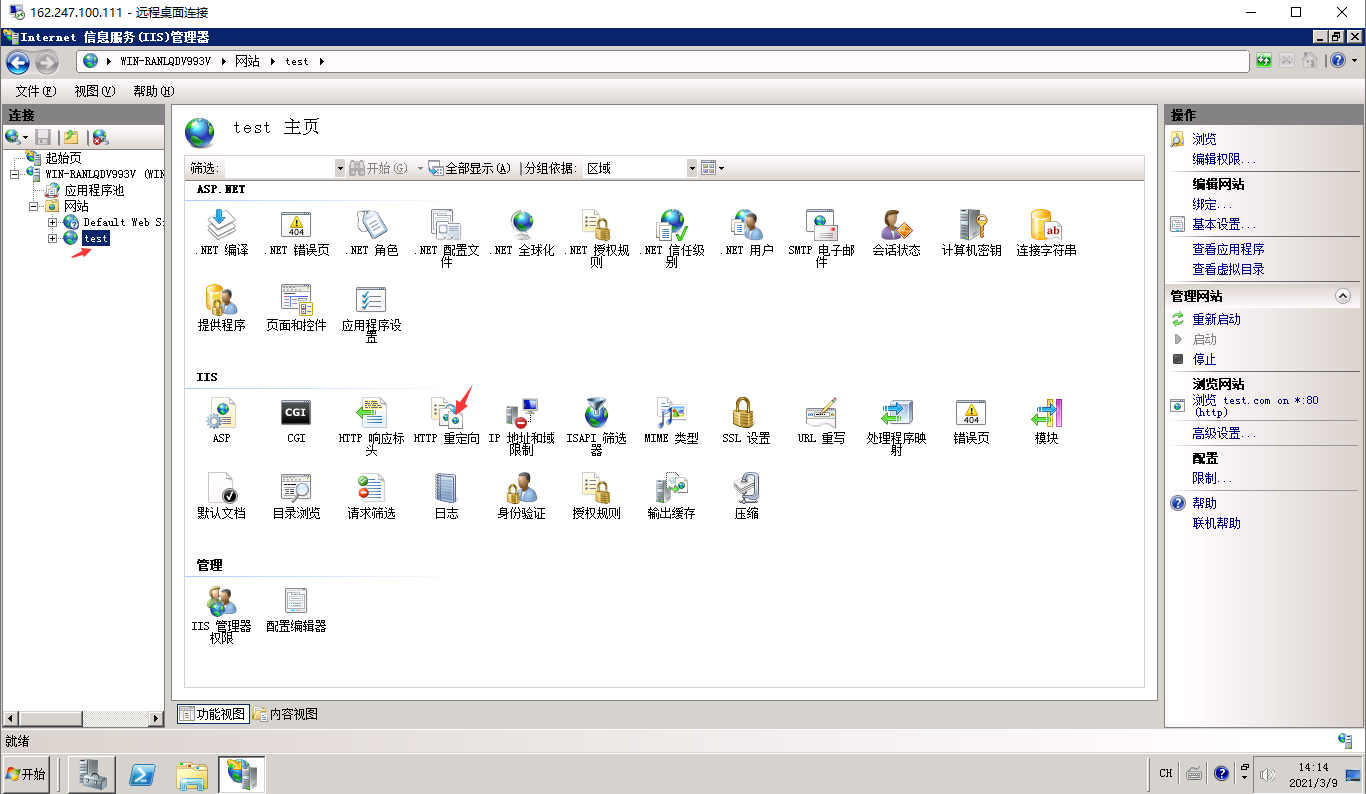Open the 筛选 filter dropdown arrow
1366x794 pixels.
(x=340, y=168)
